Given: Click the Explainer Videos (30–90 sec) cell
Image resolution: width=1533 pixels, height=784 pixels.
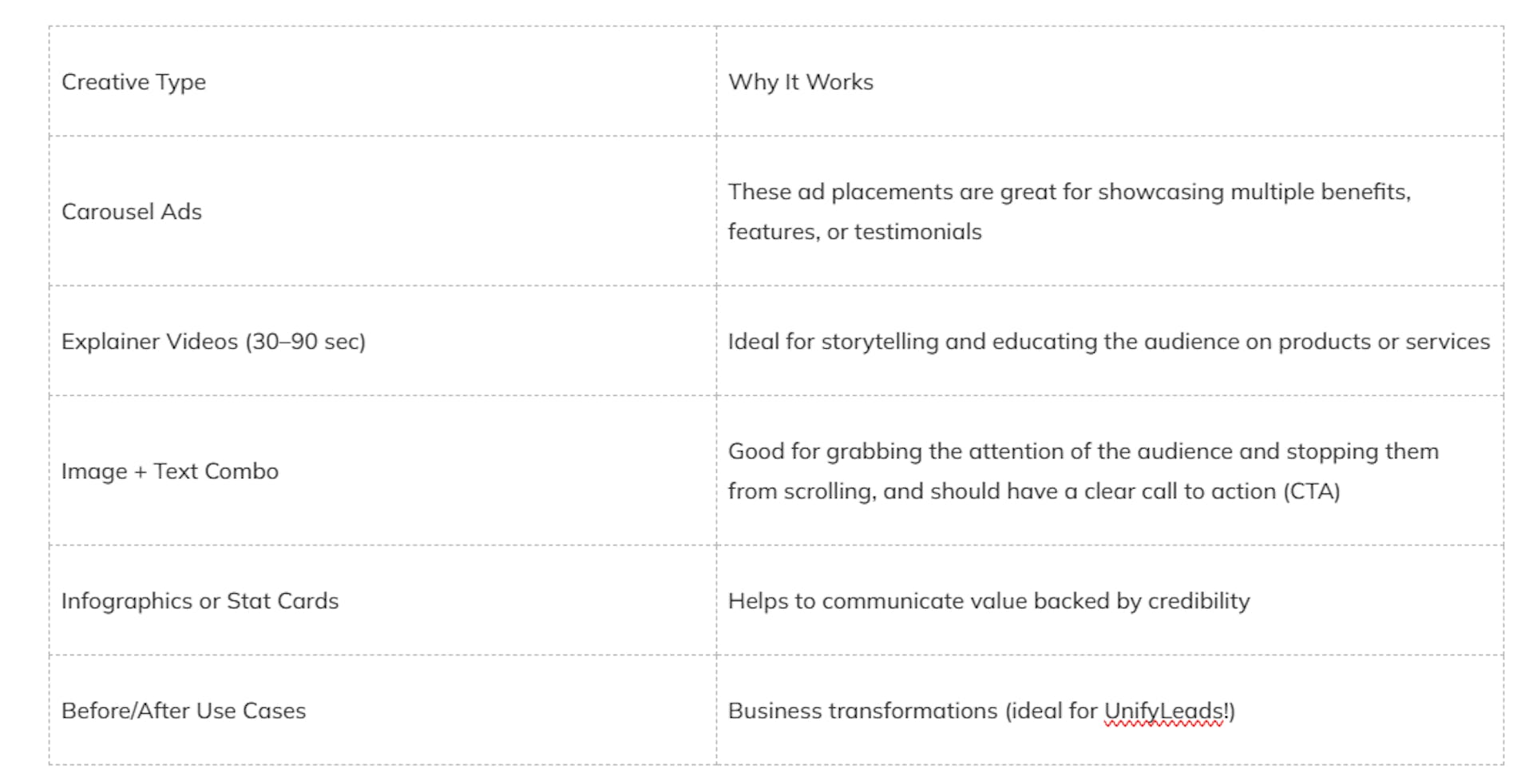Looking at the screenshot, I should [x=382, y=341].
